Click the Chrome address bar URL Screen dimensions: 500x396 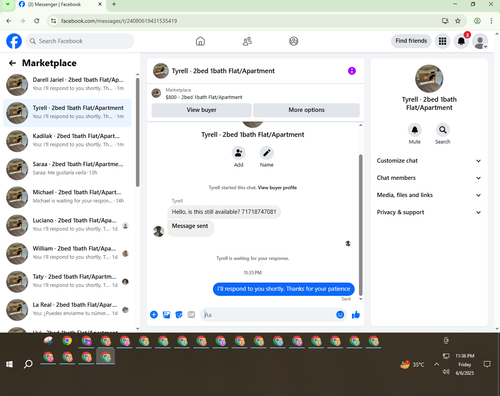point(119,21)
